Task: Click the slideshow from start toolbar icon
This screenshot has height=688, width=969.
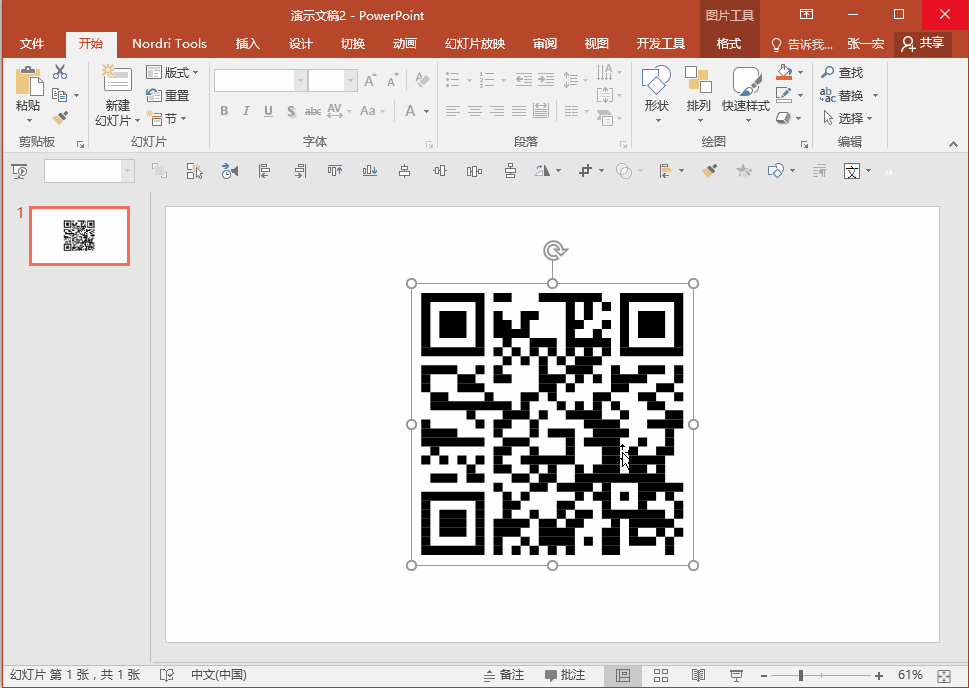Action: click(x=20, y=171)
